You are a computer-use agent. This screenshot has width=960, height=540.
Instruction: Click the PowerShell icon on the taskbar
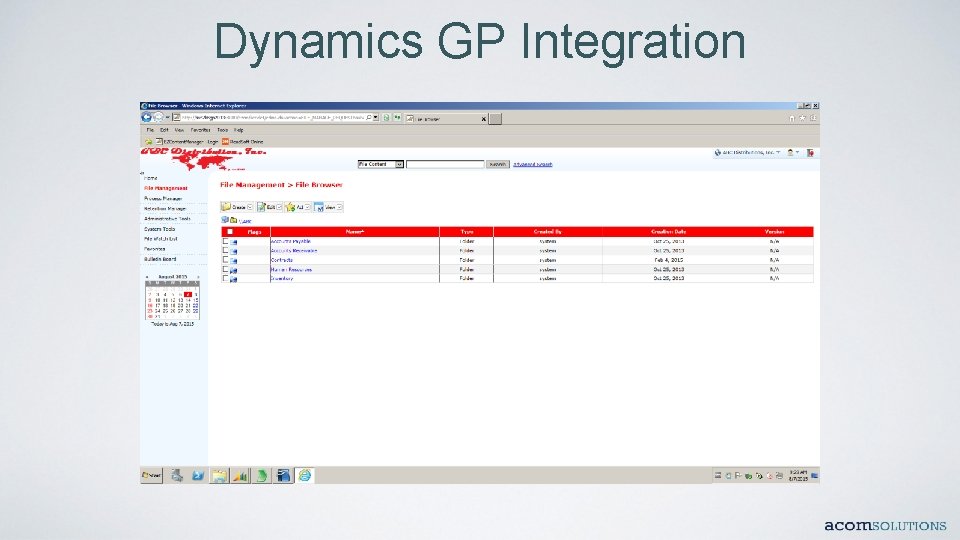[198, 475]
